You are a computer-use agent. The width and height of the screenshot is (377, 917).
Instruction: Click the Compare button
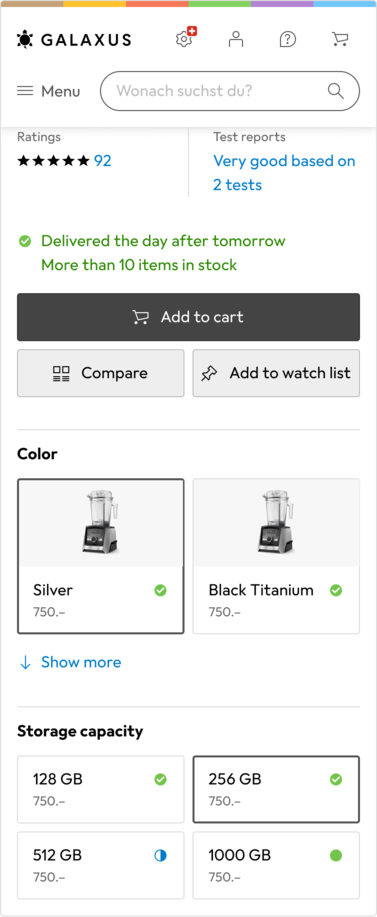pyautogui.click(x=101, y=373)
